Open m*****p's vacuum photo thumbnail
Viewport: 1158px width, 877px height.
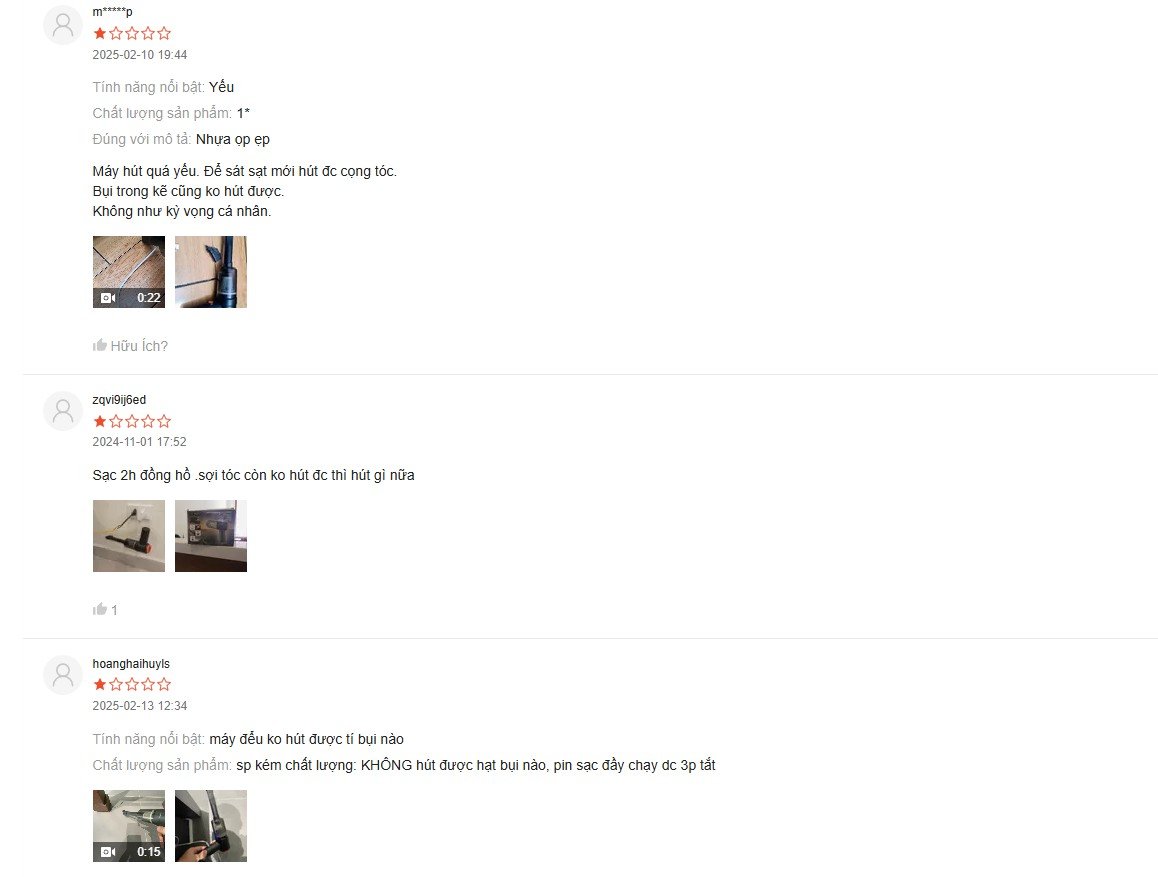click(x=211, y=272)
